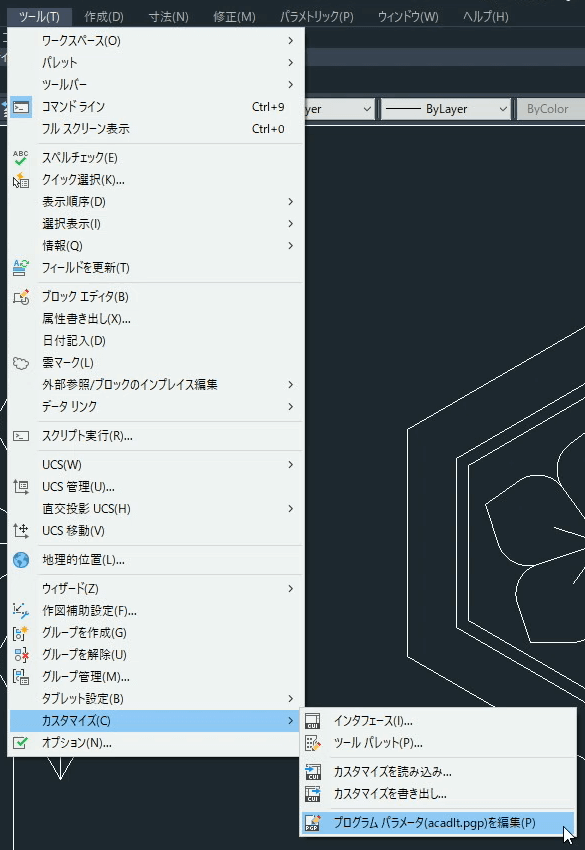Screen dimensions: 585x850
Task: Click the spell check icon beside スペルチェック(E)
Action: [21, 158]
